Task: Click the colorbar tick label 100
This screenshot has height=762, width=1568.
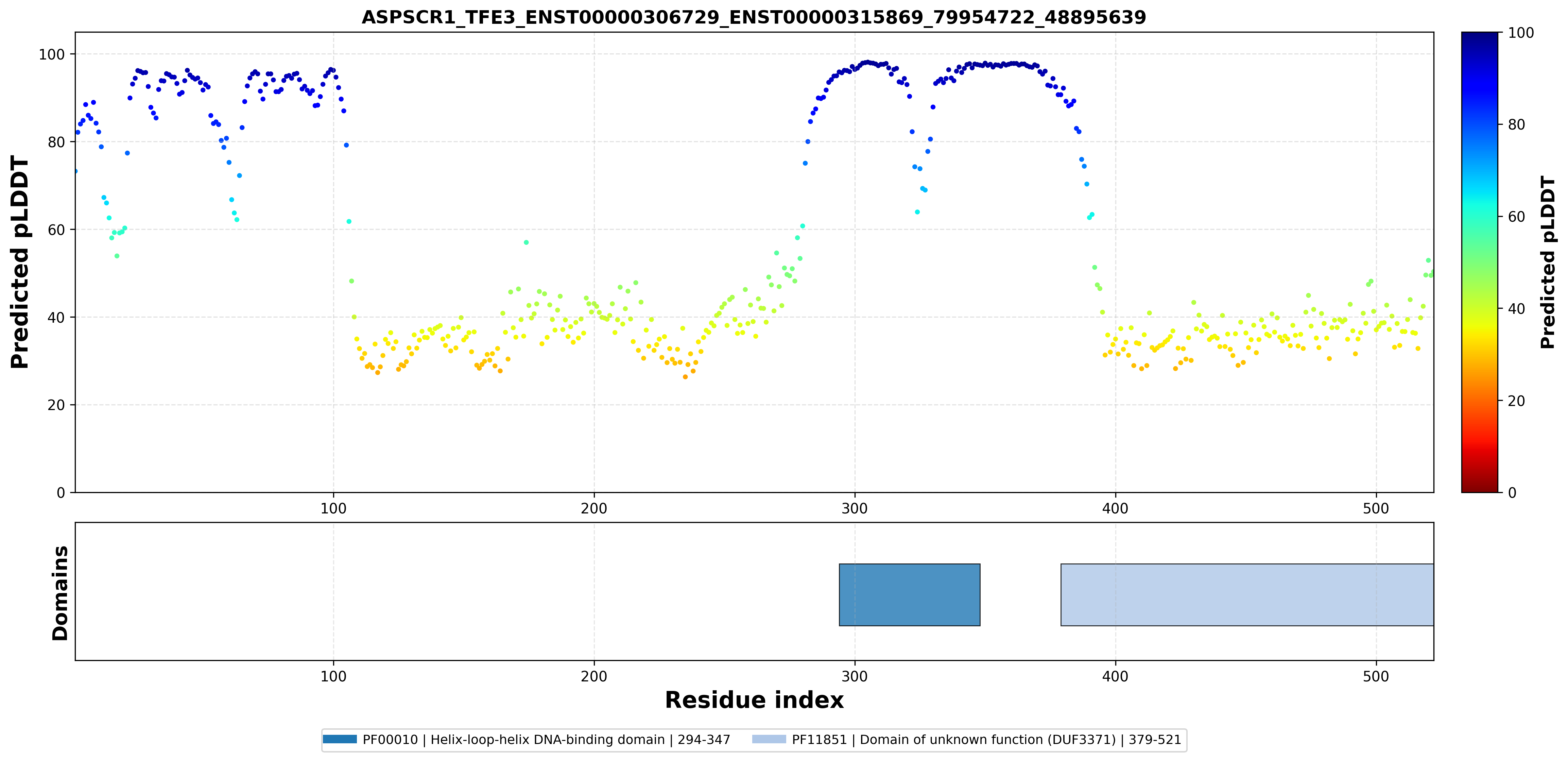Action: pyautogui.click(x=1520, y=33)
